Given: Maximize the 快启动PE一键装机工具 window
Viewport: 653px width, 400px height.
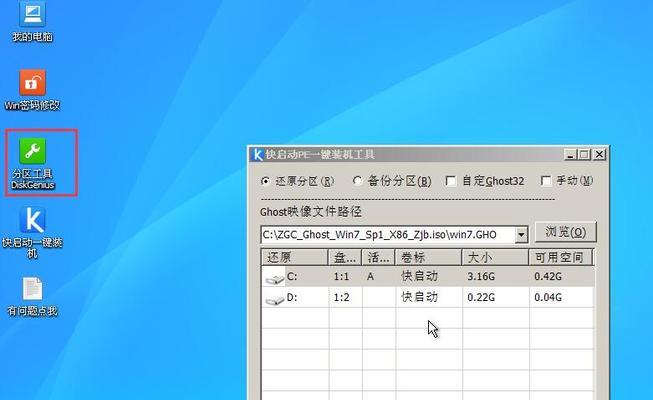Looking at the screenshot, I should tap(584, 155).
